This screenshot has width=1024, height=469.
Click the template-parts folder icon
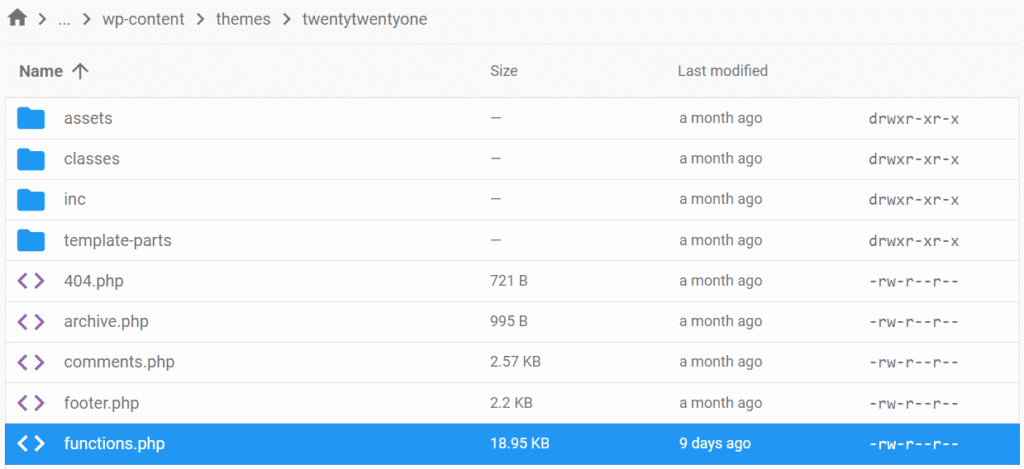click(x=31, y=241)
